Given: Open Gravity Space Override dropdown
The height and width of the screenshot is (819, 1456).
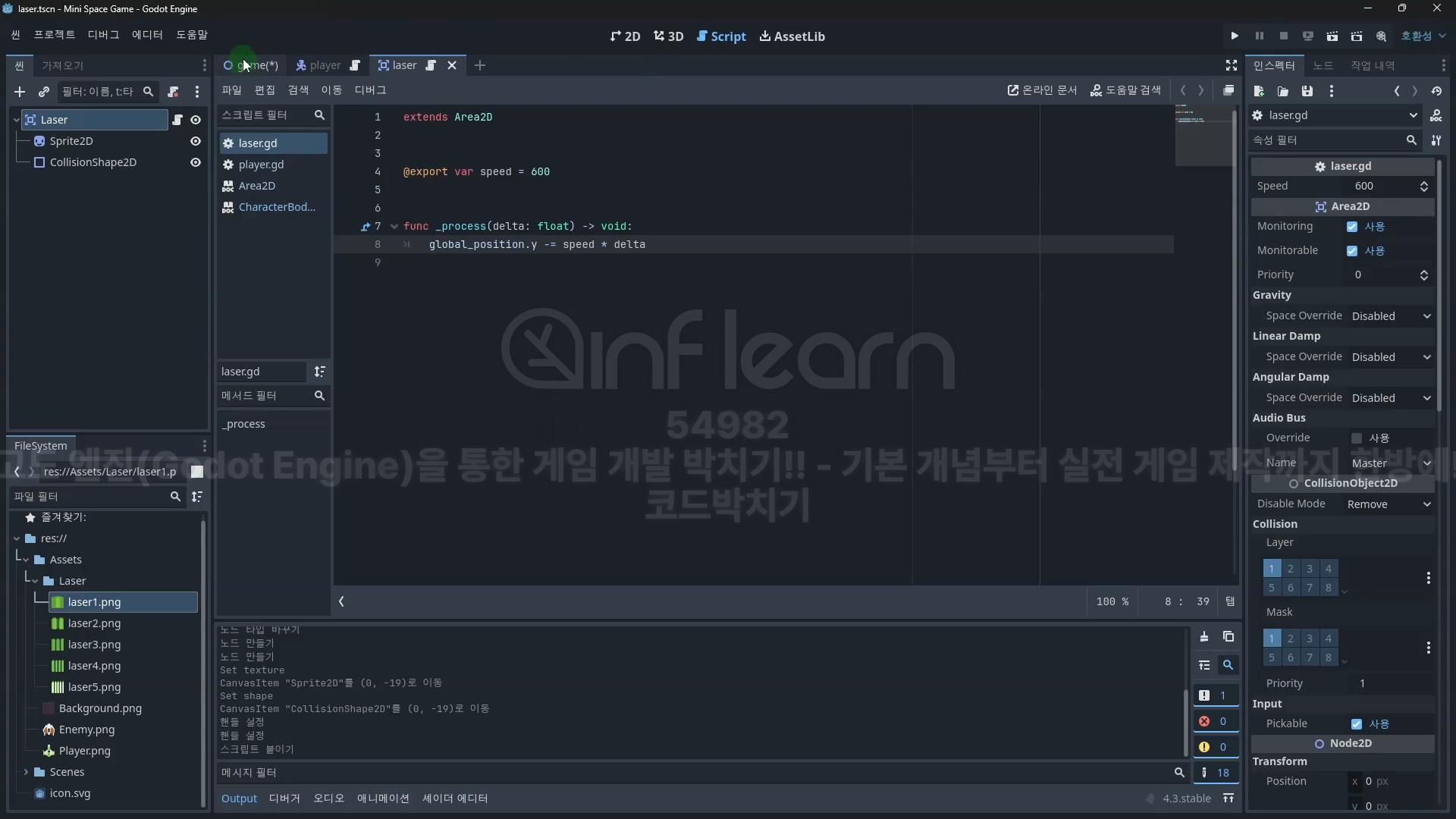Looking at the screenshot, I should coord(1391,316).
